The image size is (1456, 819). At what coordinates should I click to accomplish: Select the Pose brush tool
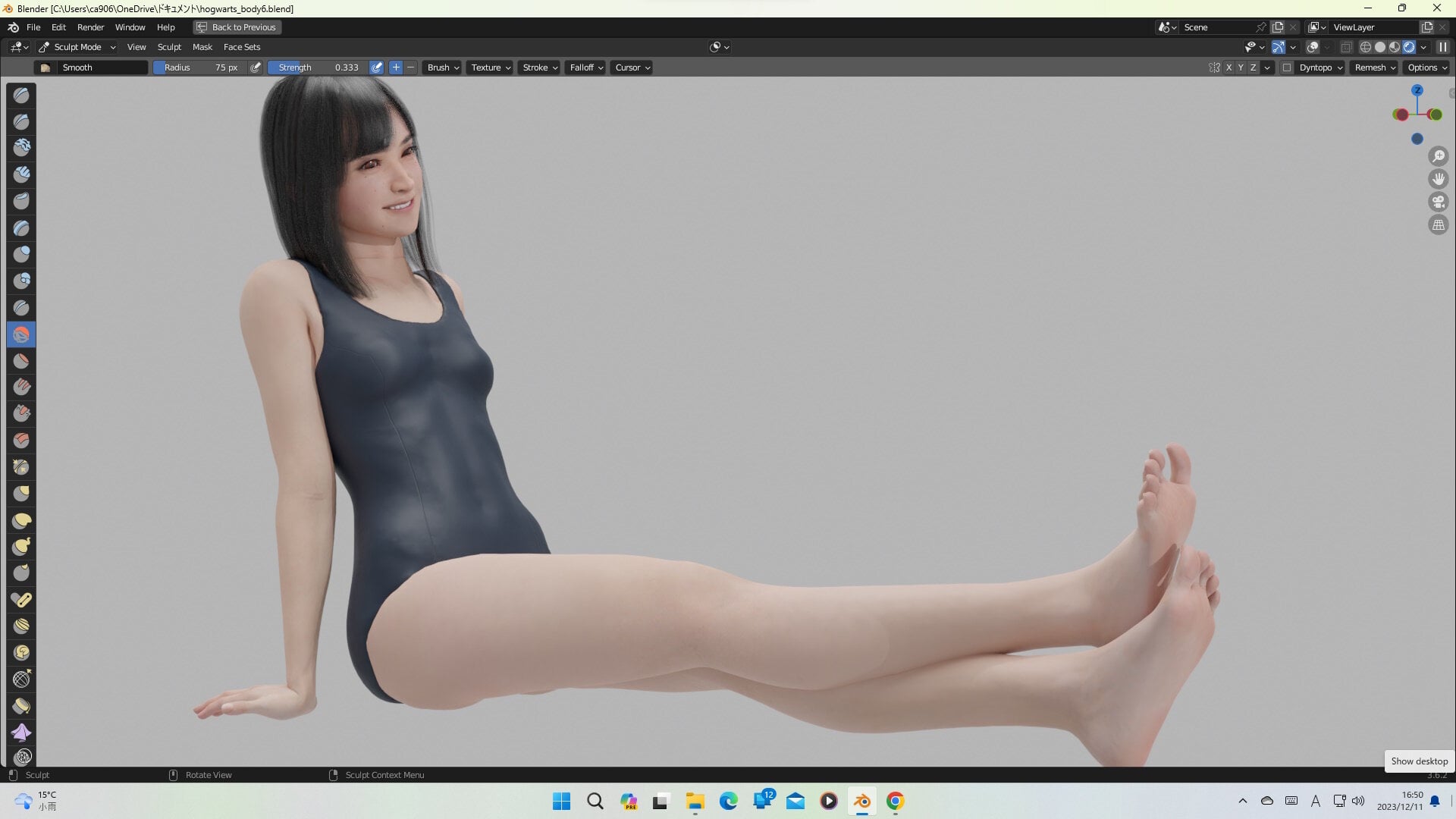coord(21,600)
